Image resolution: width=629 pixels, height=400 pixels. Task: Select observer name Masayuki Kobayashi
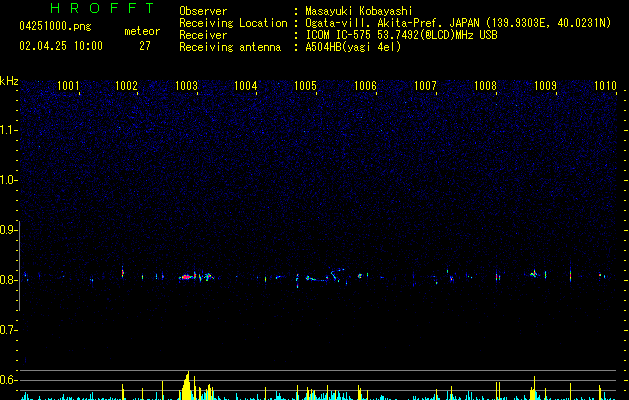(359, 11)
